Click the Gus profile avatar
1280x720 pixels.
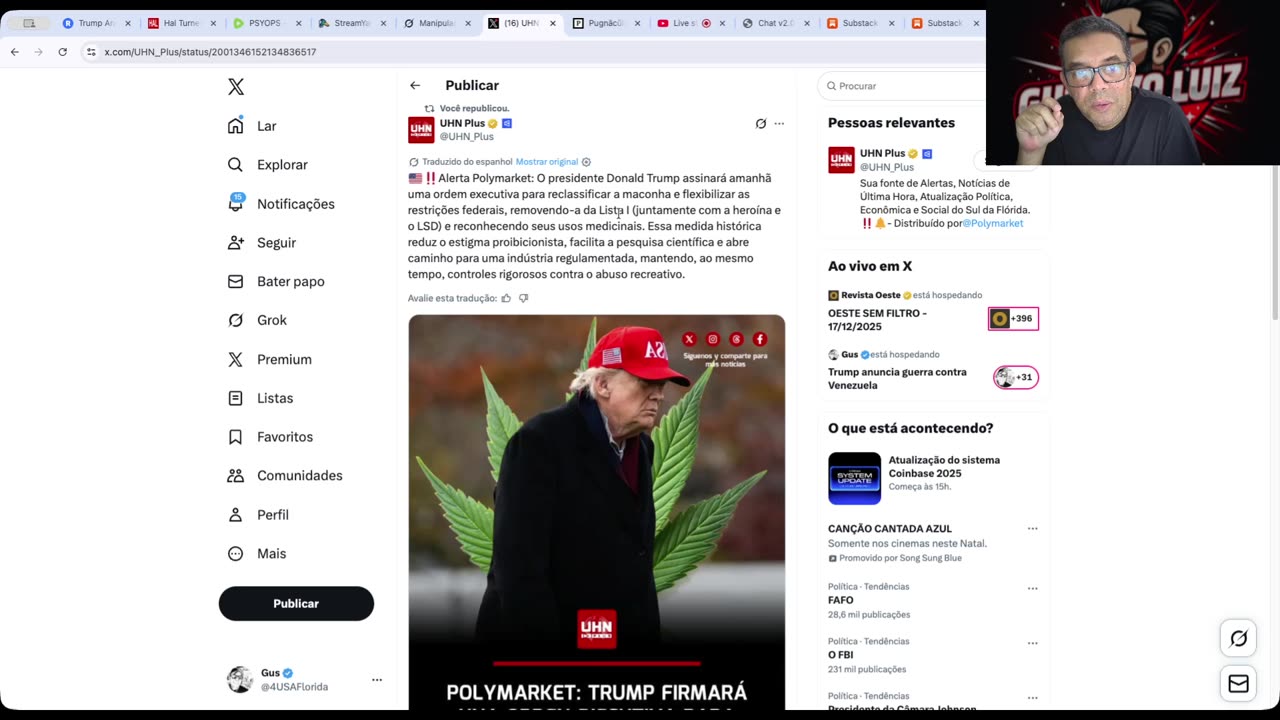click(240, 680)
